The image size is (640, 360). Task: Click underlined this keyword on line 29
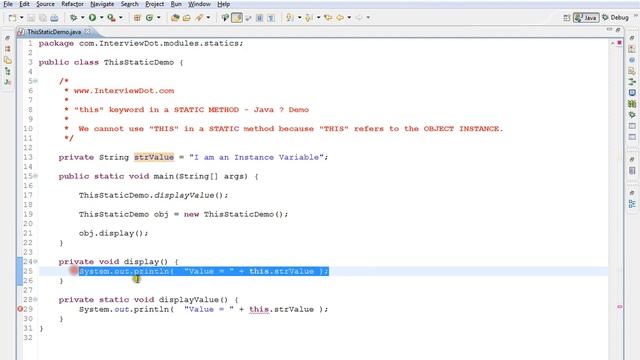coord(259,309)
